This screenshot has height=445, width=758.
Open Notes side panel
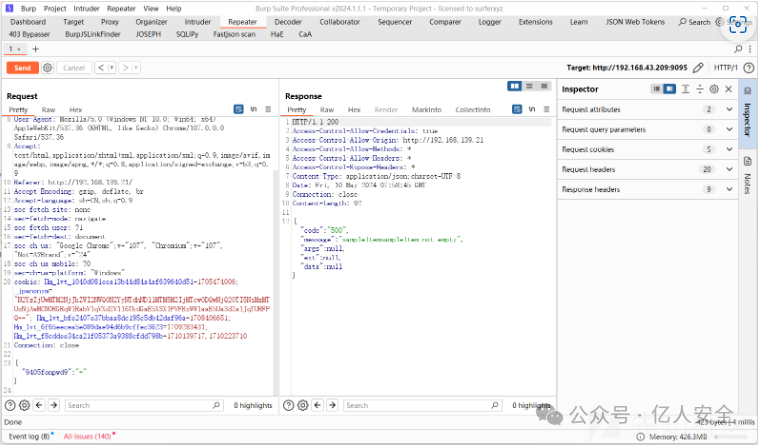click(x=748, y=175)
